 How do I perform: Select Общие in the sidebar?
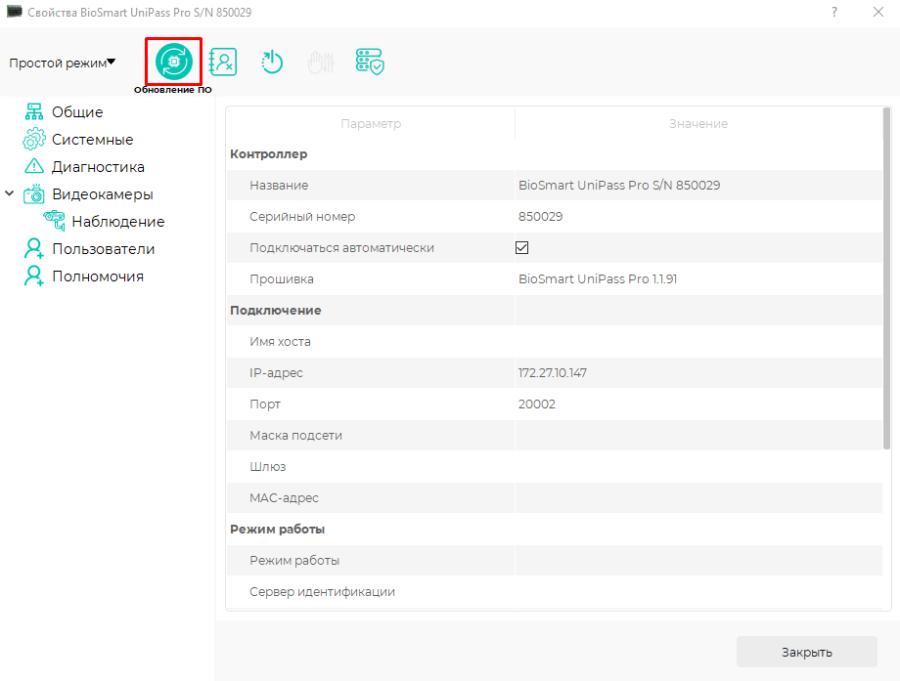77,112
